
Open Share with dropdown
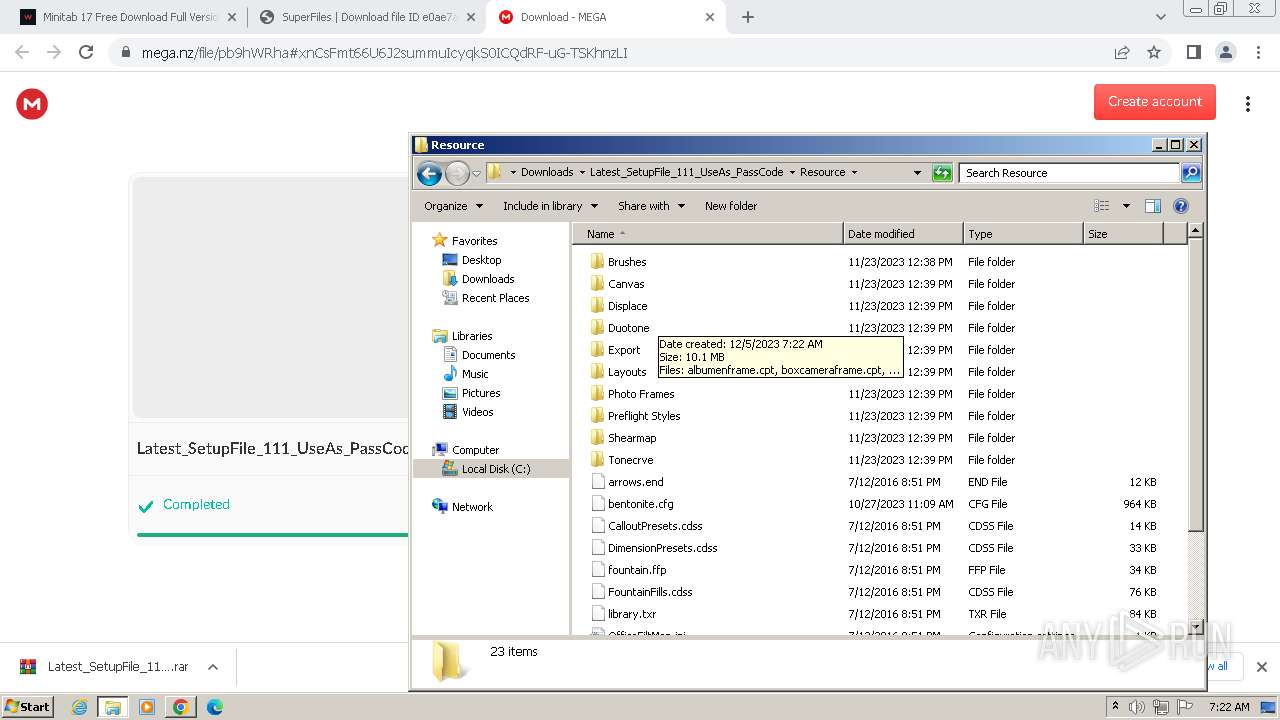651,206
